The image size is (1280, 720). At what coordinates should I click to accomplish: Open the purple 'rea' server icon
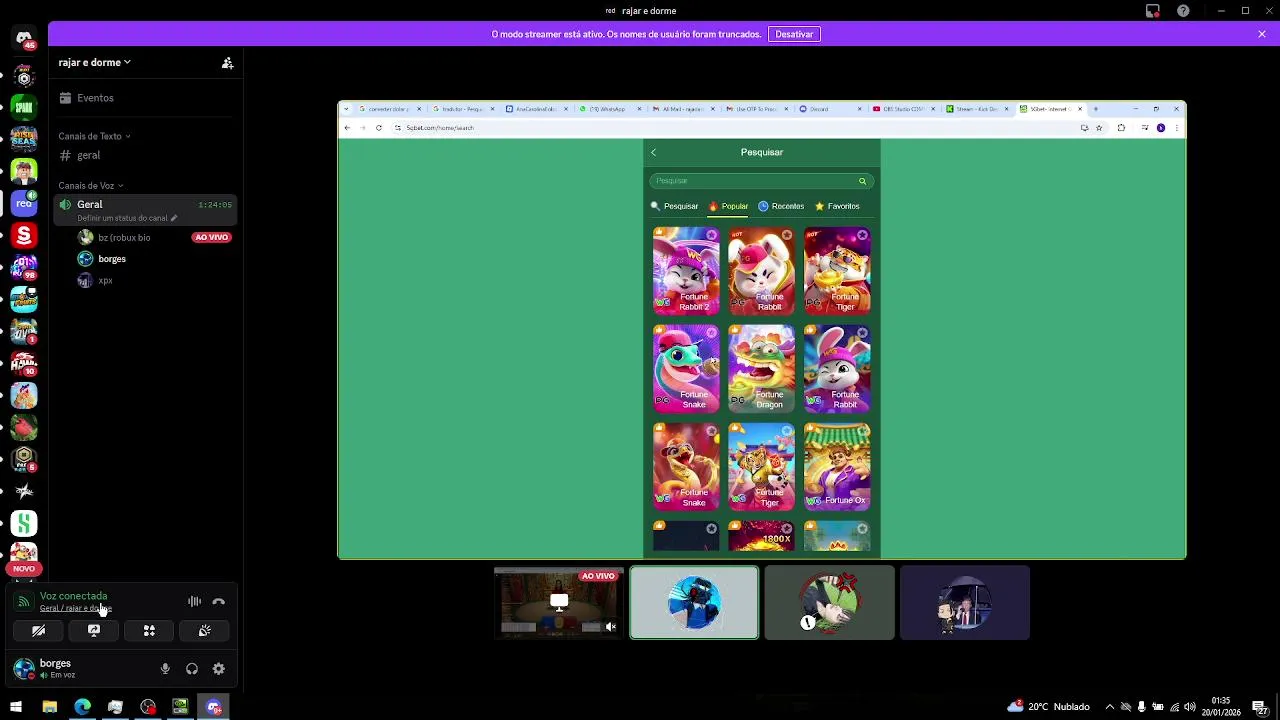24,203
